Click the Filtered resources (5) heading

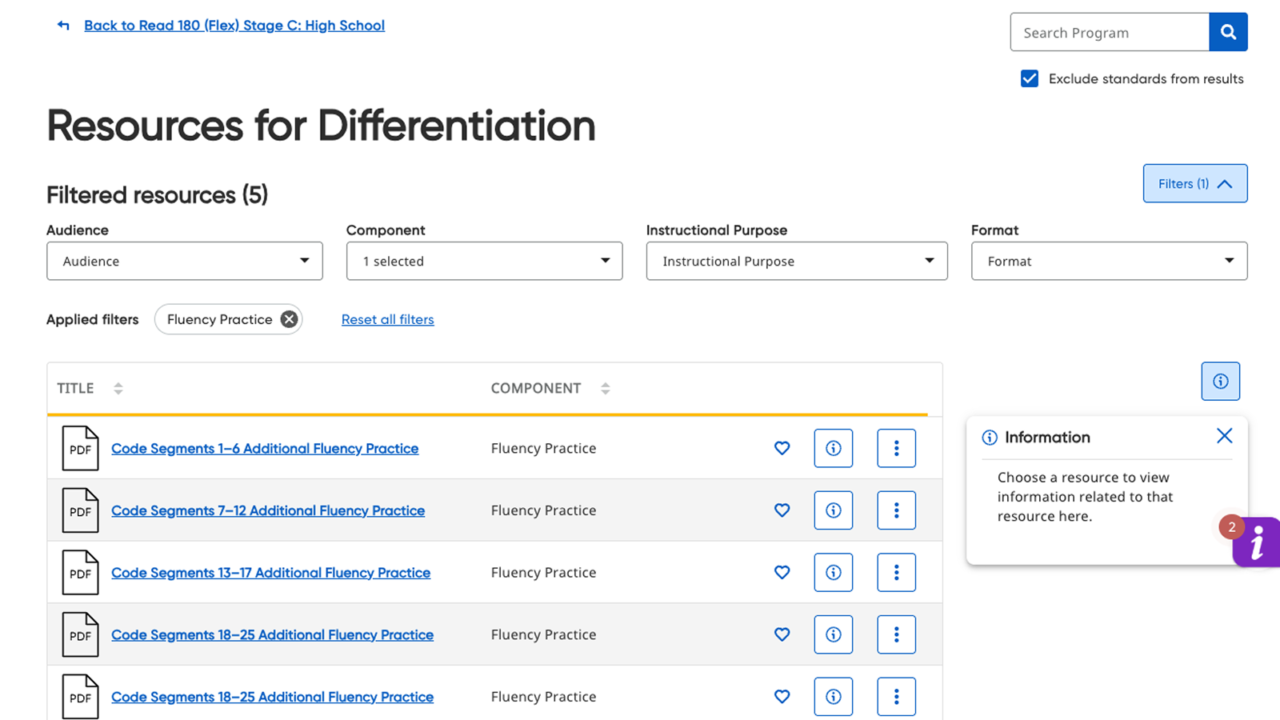[157, 195]
